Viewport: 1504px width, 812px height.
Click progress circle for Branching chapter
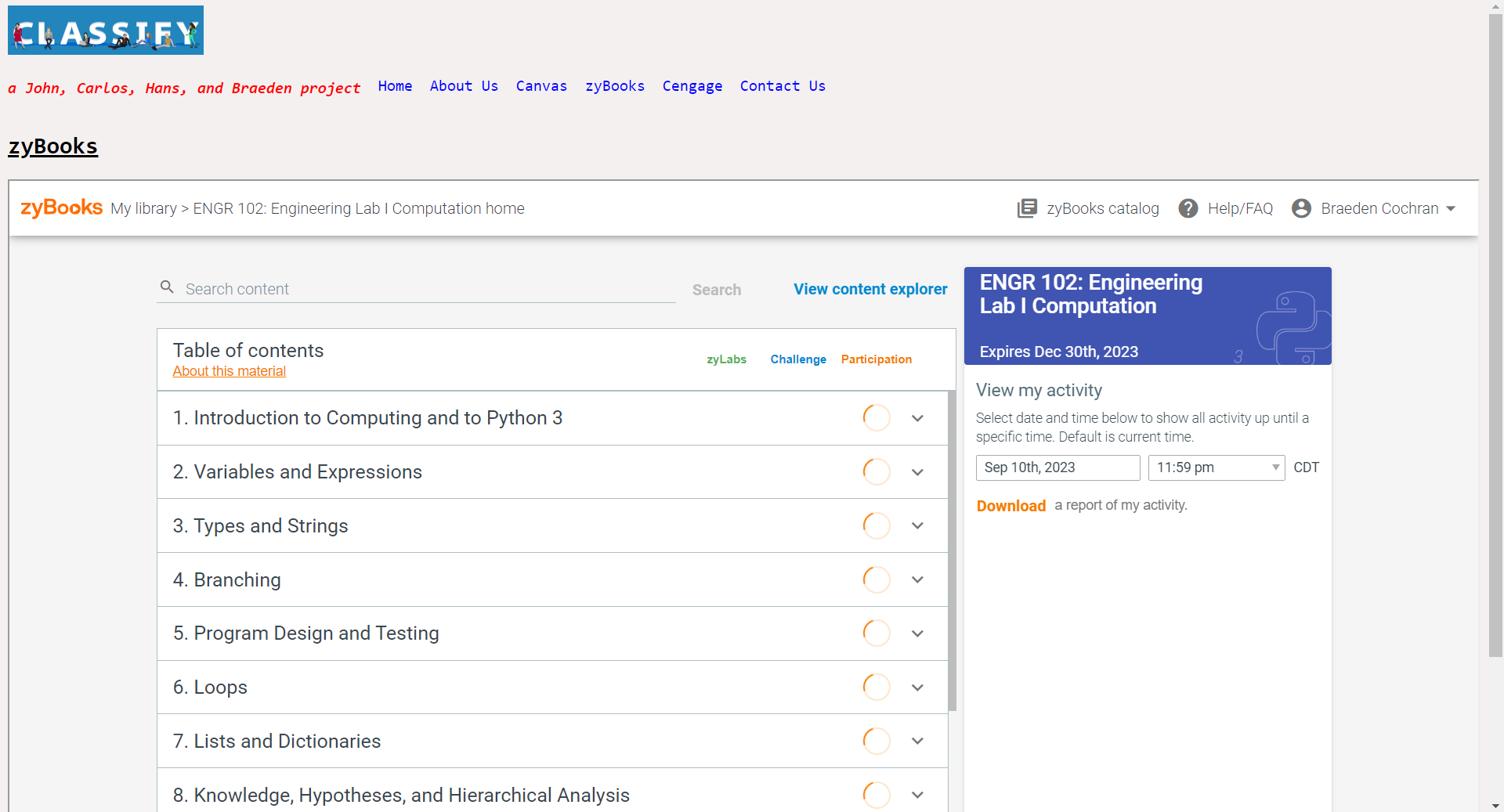coord(877,580)
